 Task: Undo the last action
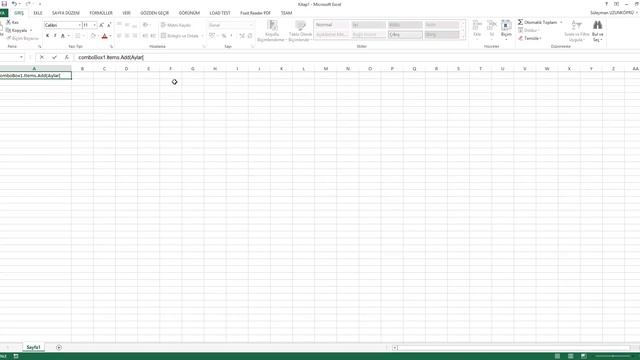pyautogui.click(x=14, y=4)
